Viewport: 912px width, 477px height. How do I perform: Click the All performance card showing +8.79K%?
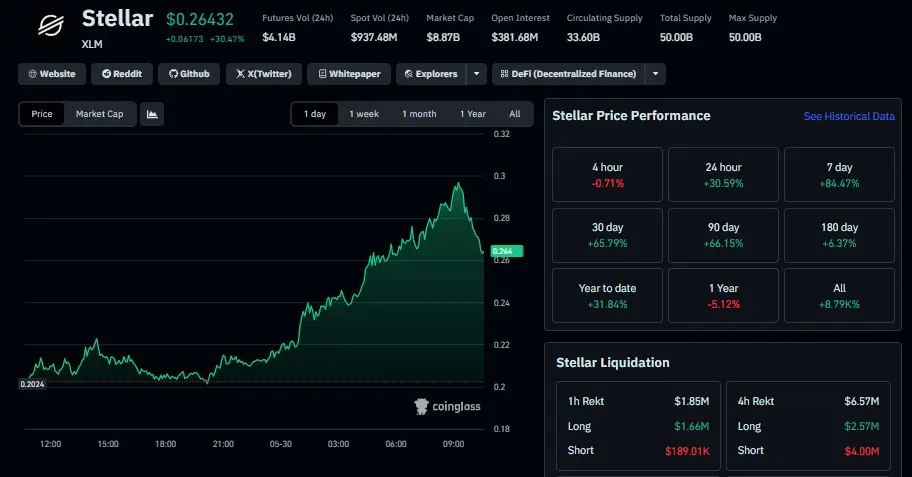click(839, 296)
